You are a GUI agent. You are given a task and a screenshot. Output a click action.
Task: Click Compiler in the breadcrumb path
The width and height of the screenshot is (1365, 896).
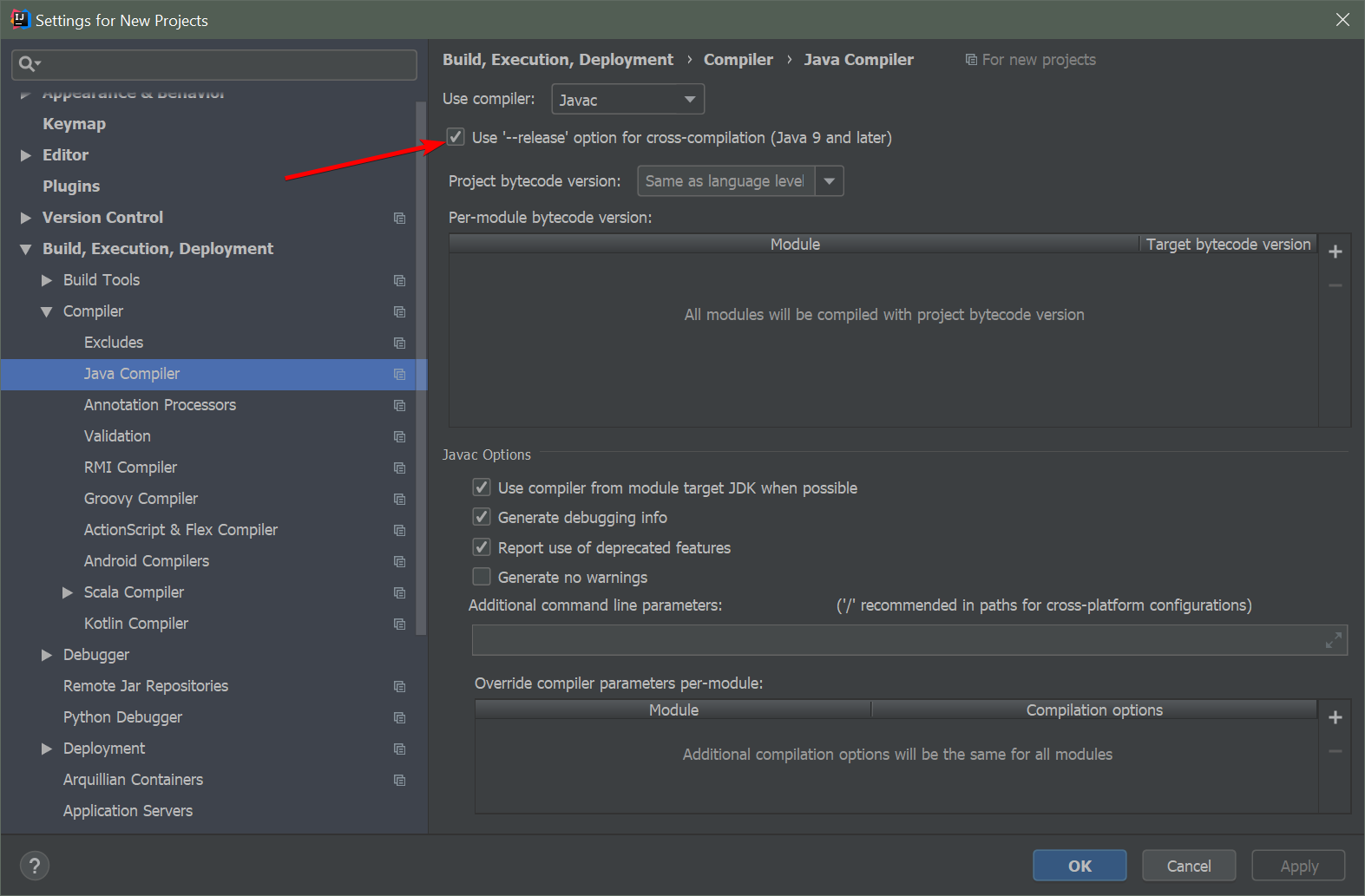pyautogui.click(x=738, y=60)
